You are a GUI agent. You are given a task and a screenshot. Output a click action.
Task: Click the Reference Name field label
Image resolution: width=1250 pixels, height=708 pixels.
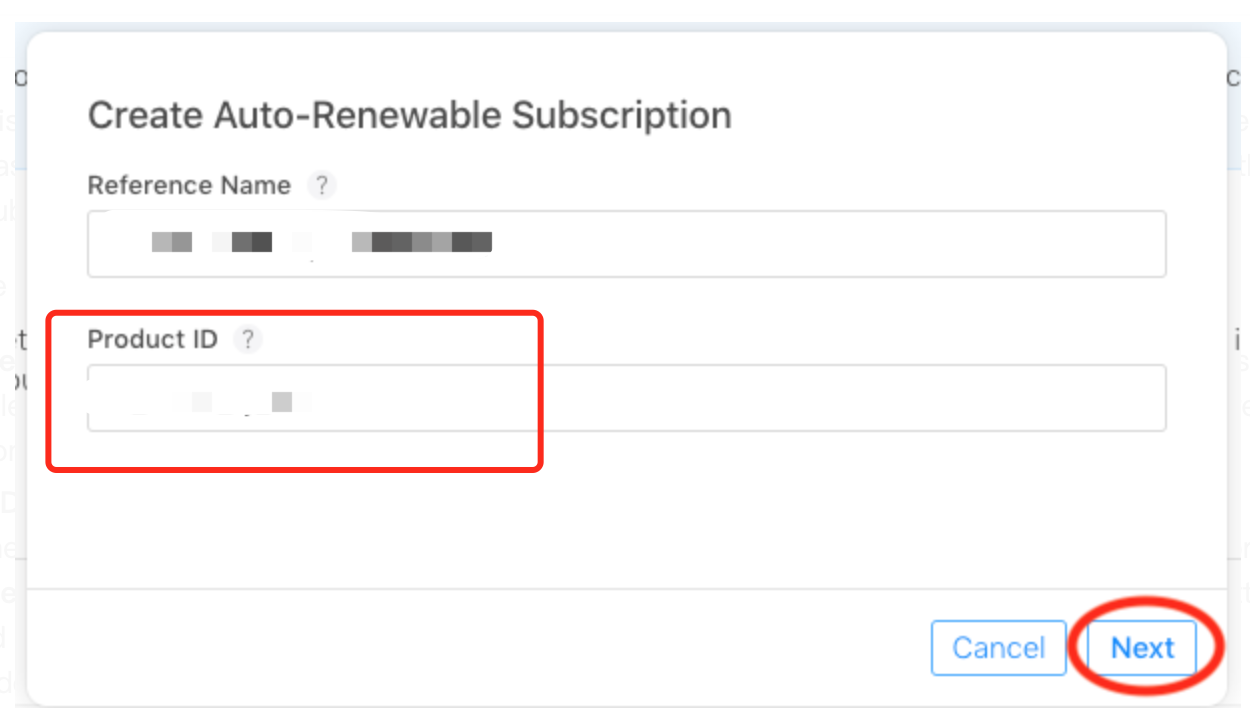[x=189, y=186]
